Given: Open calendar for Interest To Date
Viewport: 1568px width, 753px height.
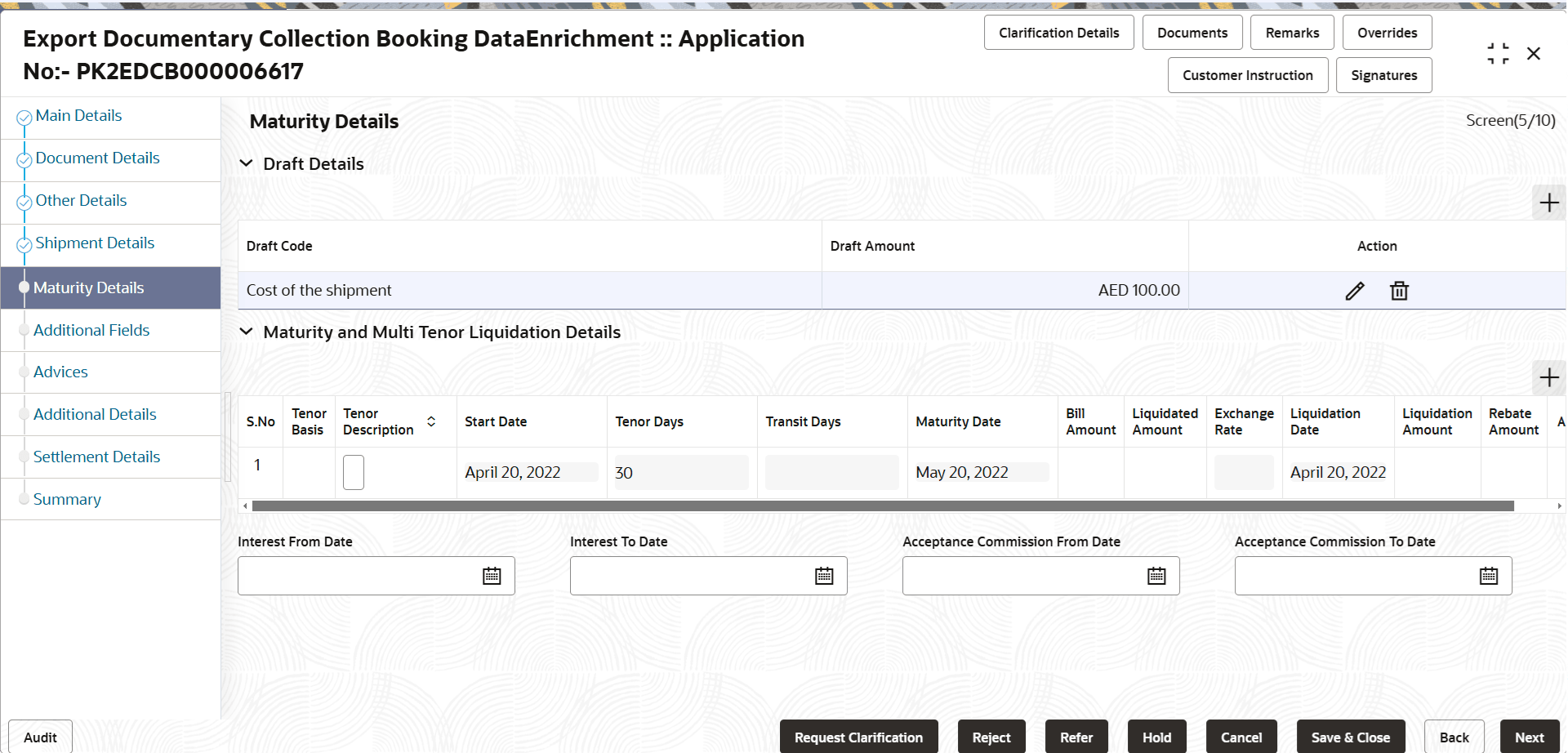Looking at the screenshot, I should point(824,576).
